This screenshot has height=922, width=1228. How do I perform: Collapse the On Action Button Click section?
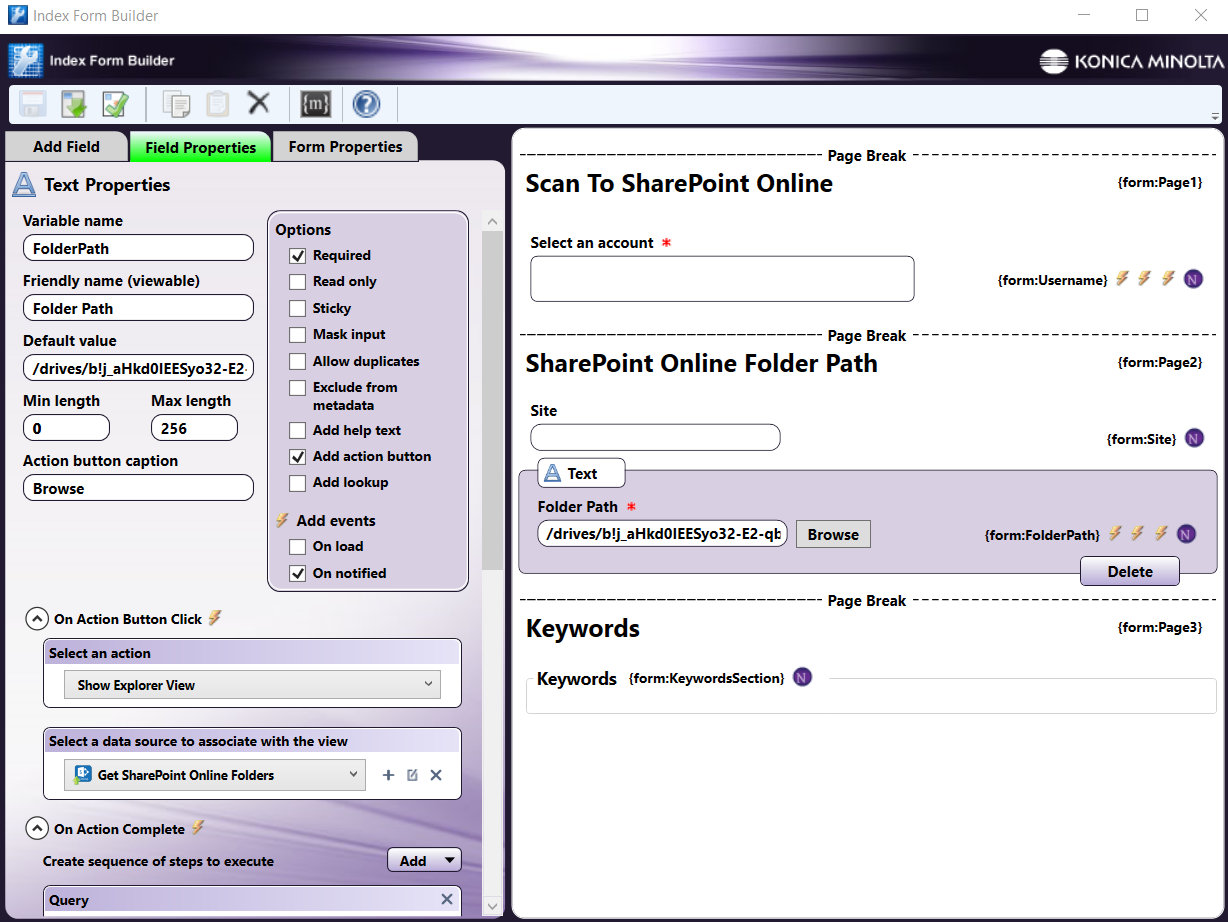pyautogui.click(x=37, y=619)
